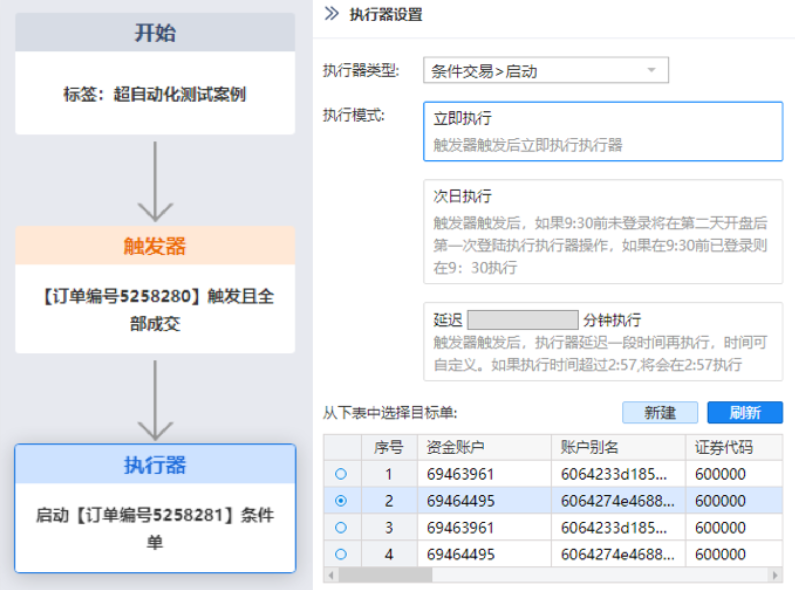795x590 pixels.
Task: Click the table's horizontal scrollbar right arrow
Action: [775, 575]
